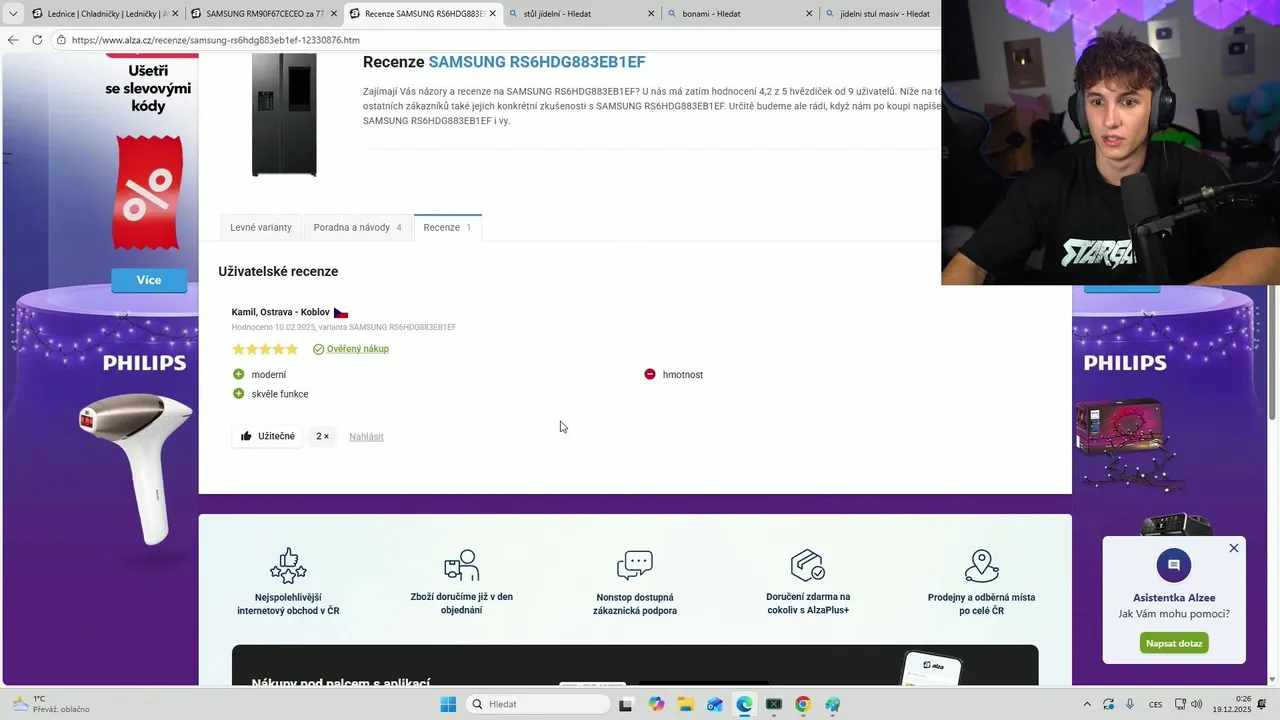Open Task View from taskbar
This screenshot has height=720, width=1280.
626,704
